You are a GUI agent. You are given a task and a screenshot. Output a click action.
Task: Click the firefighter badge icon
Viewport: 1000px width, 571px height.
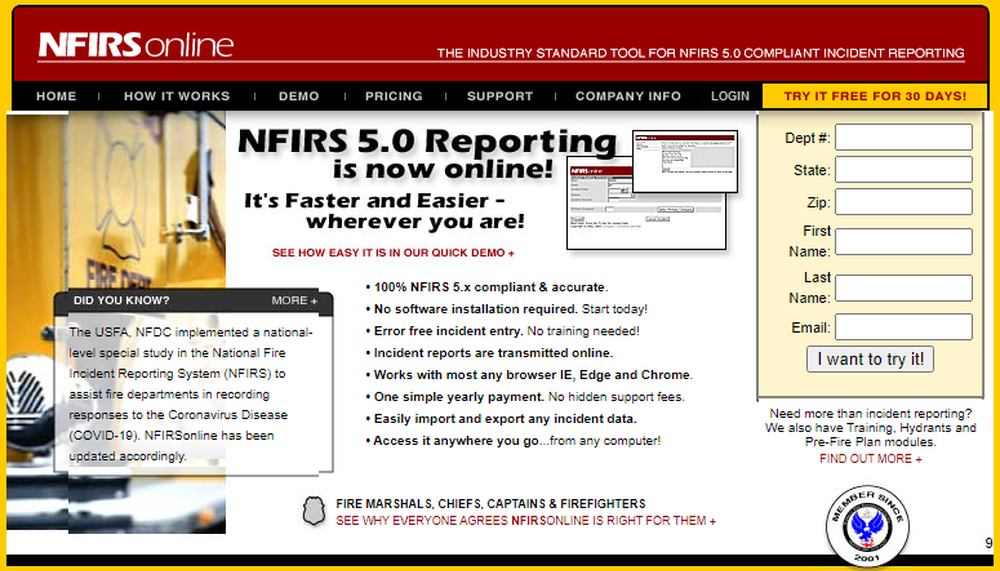[x=314, y=511]
